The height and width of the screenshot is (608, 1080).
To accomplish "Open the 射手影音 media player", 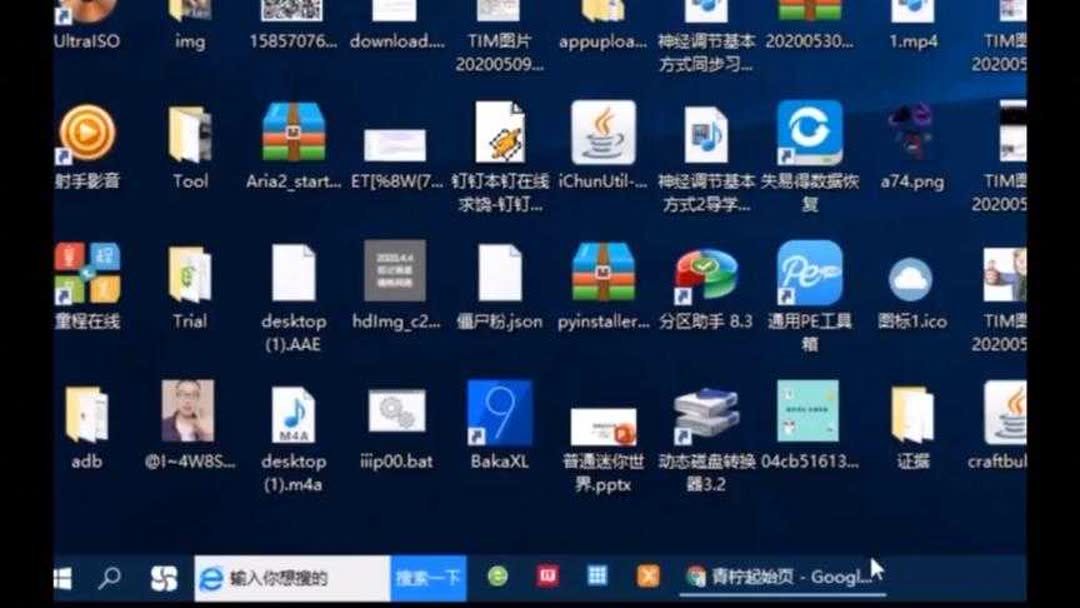I will 86,135.
